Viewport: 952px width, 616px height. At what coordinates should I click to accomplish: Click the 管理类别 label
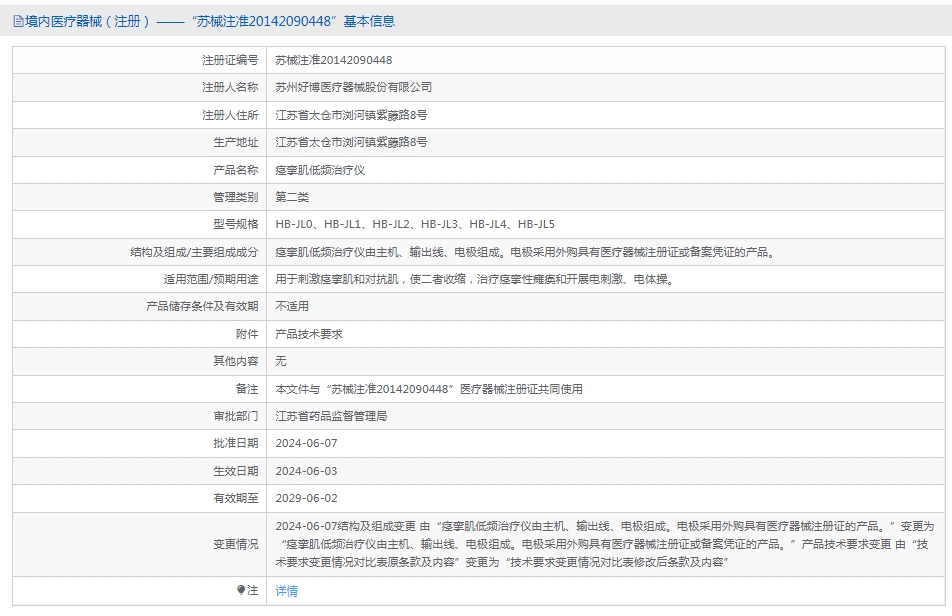[236, 197]
